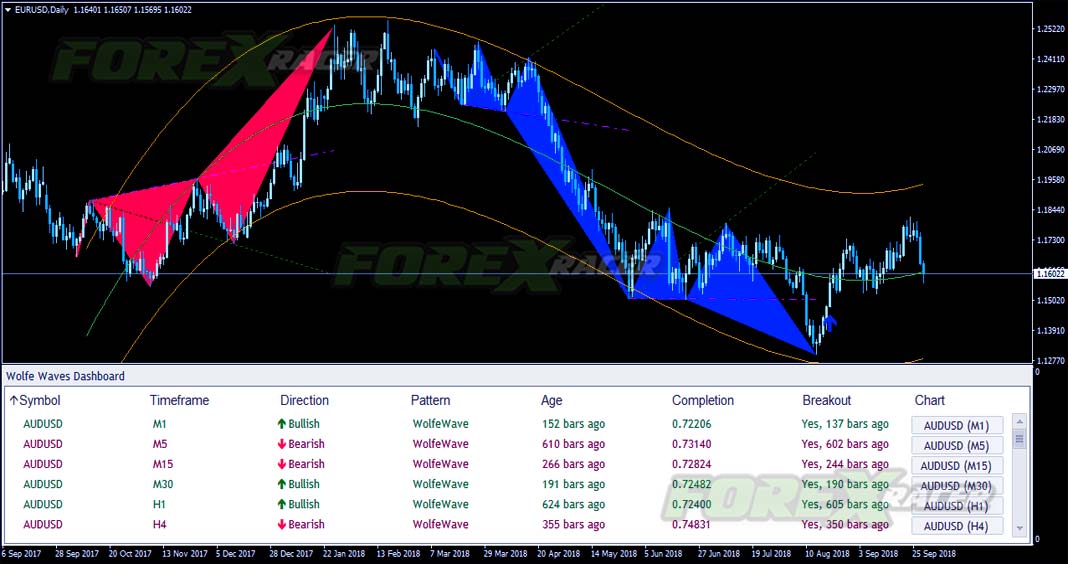Sort dashboard by Pattern column header
Viewport: 1068px width, 564px height.
tap(430, 401)
